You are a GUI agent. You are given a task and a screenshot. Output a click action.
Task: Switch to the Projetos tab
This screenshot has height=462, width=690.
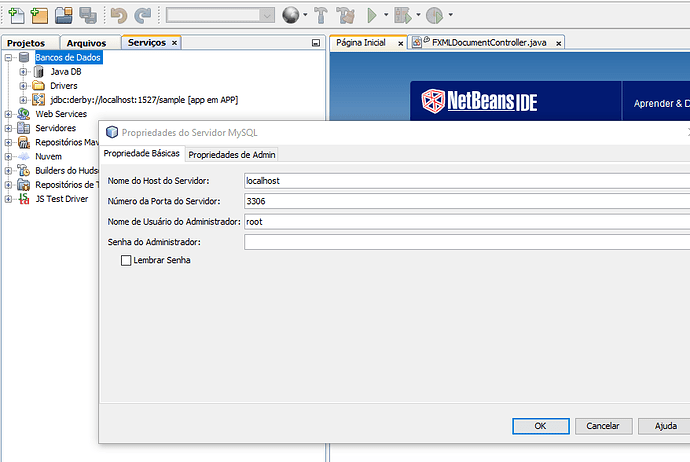coord(26,43)
